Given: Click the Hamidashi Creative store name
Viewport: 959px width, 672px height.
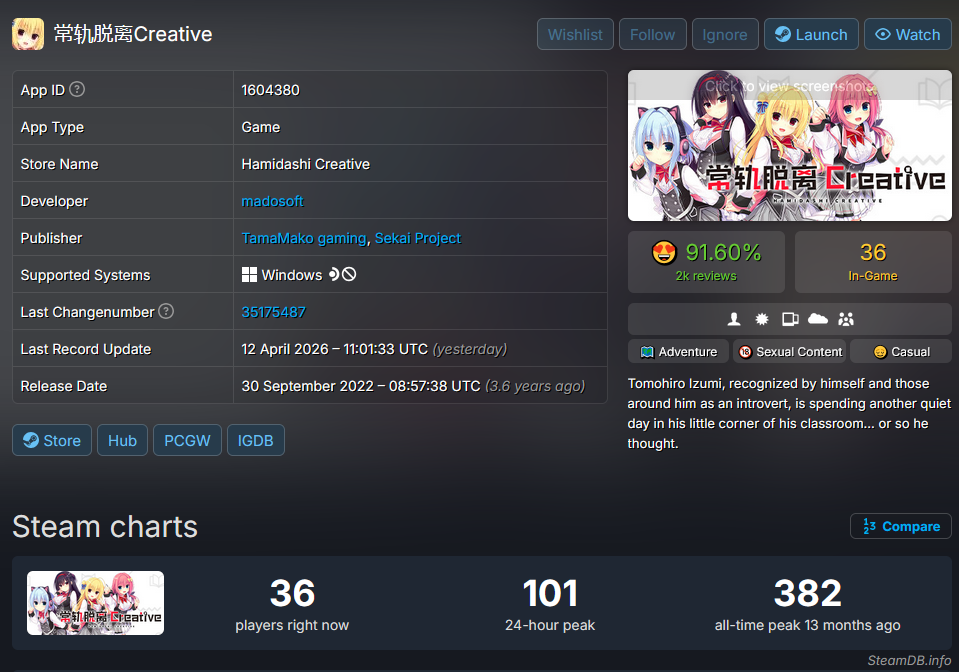Looking at the screenshot, I should coord(306,164).
